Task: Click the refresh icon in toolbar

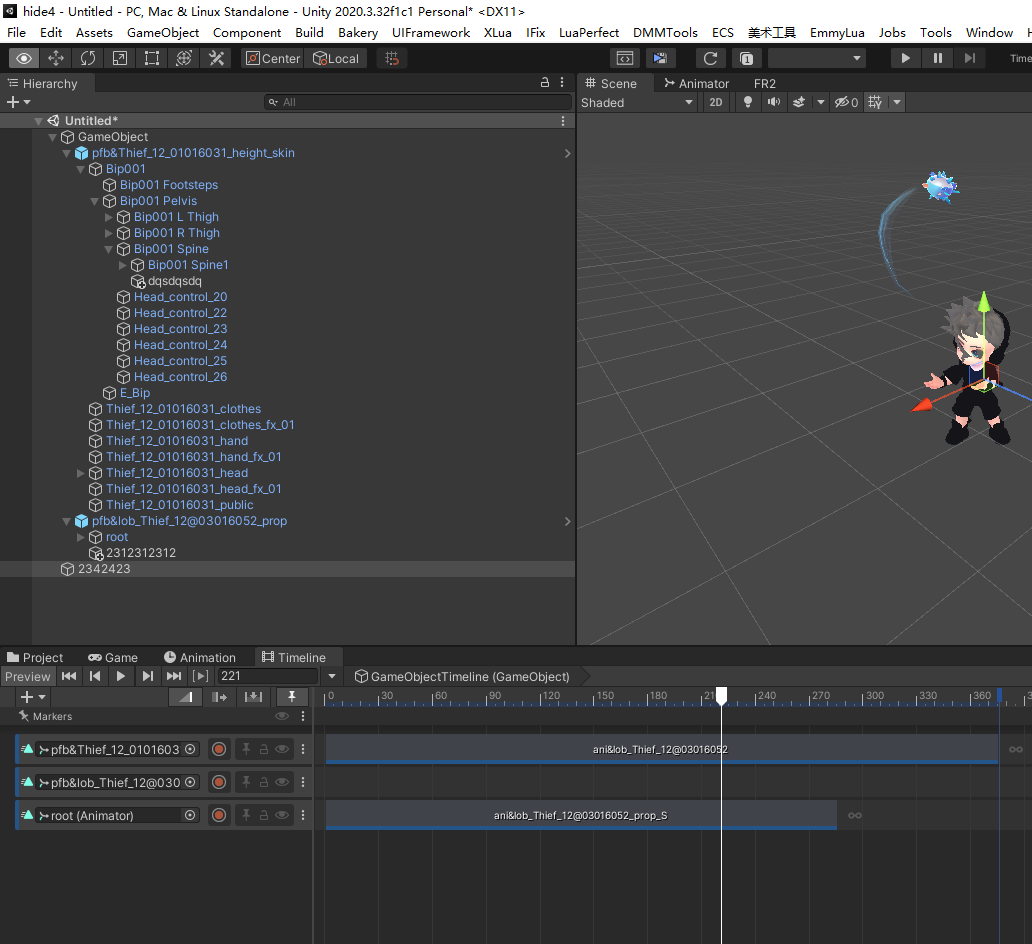Action: click(x=710, y=59)
